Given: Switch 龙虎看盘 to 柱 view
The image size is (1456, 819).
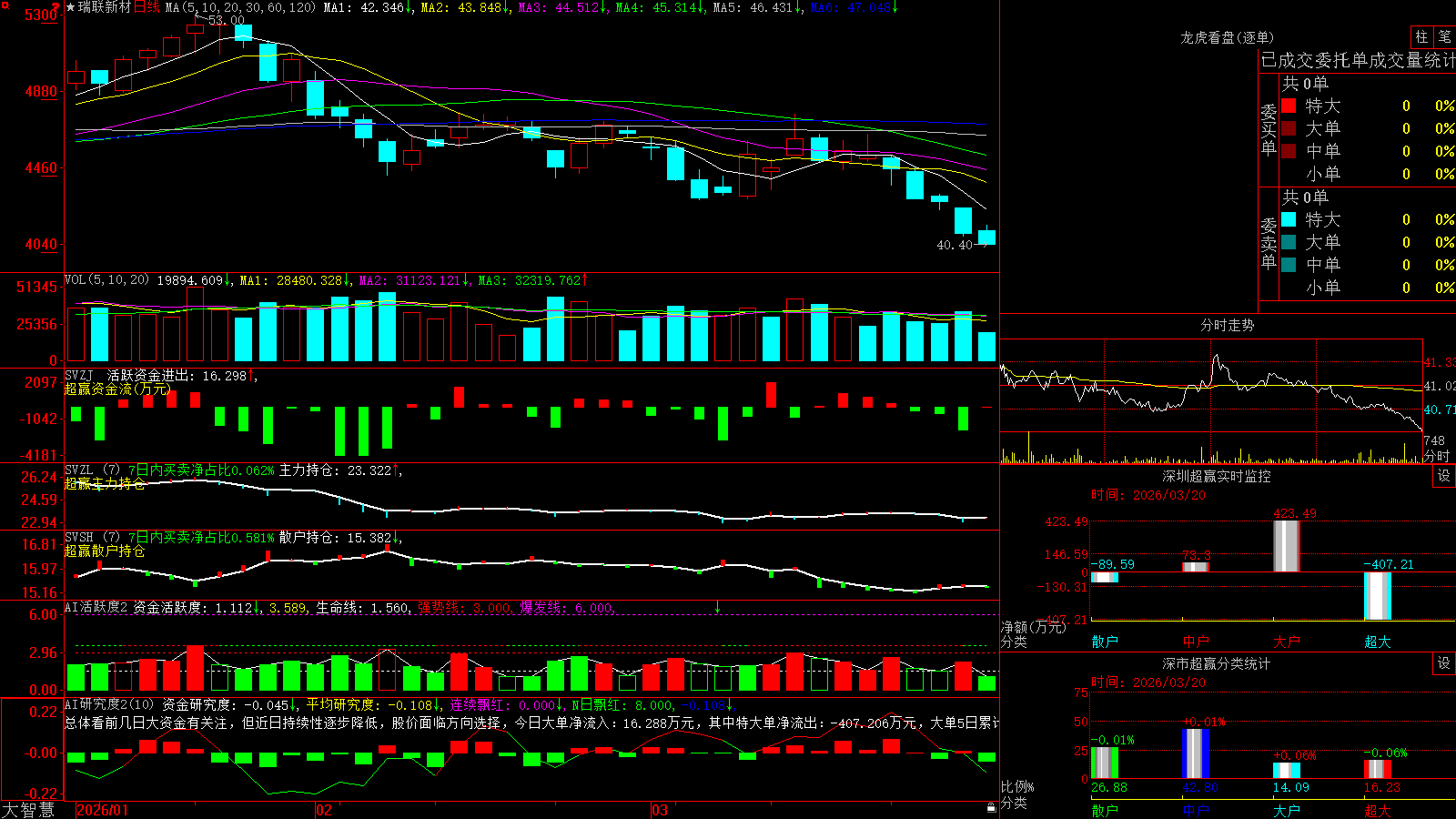Looking at the screenshot, I should click(x=1421, y=36).
